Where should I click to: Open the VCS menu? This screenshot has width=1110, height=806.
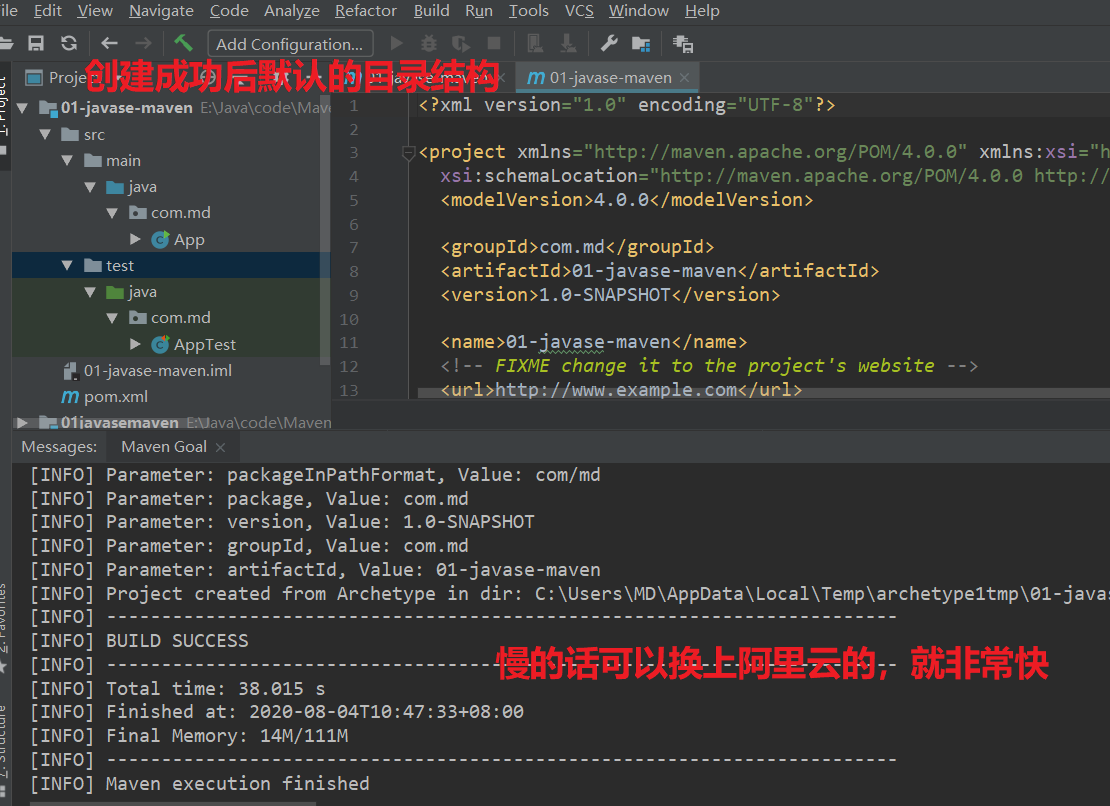579,11
